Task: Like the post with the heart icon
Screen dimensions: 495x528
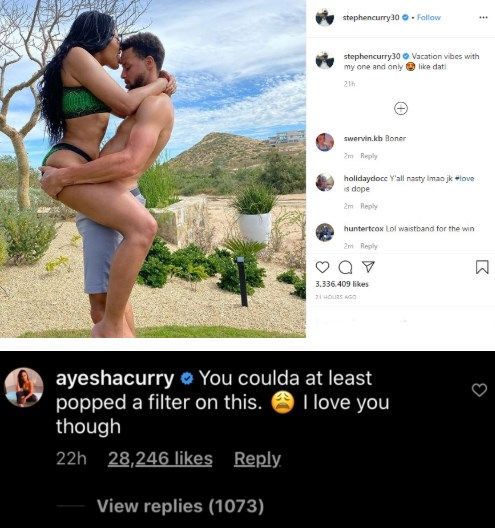Action: [x=322, y=267]
